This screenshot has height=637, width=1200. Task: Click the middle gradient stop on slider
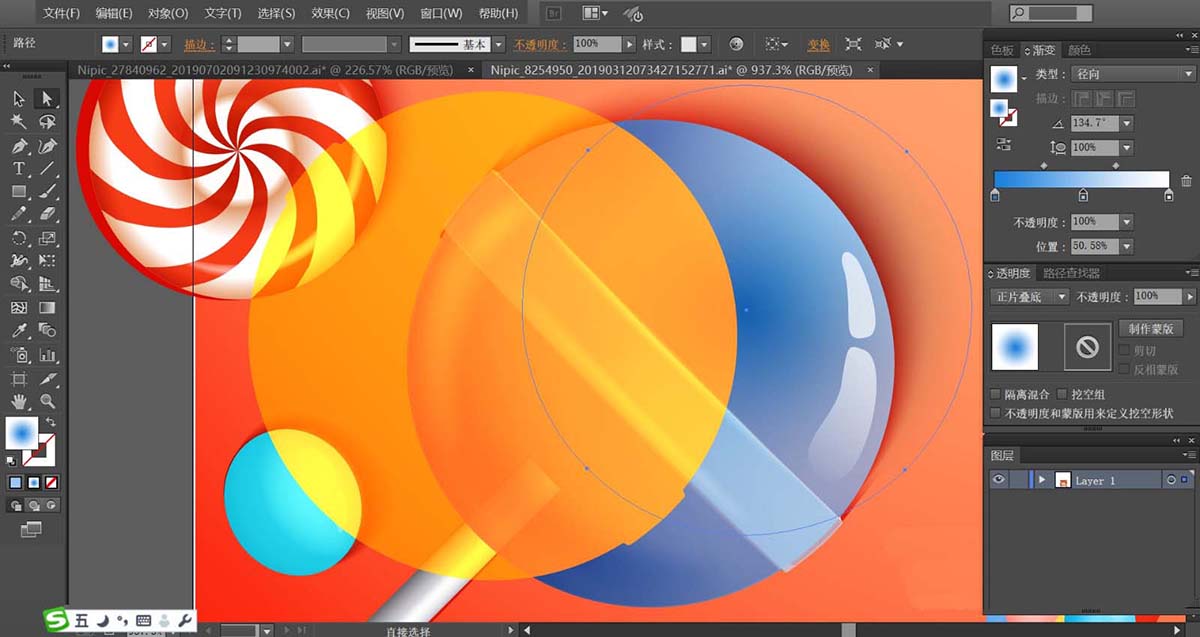(x=1083, y=196)
